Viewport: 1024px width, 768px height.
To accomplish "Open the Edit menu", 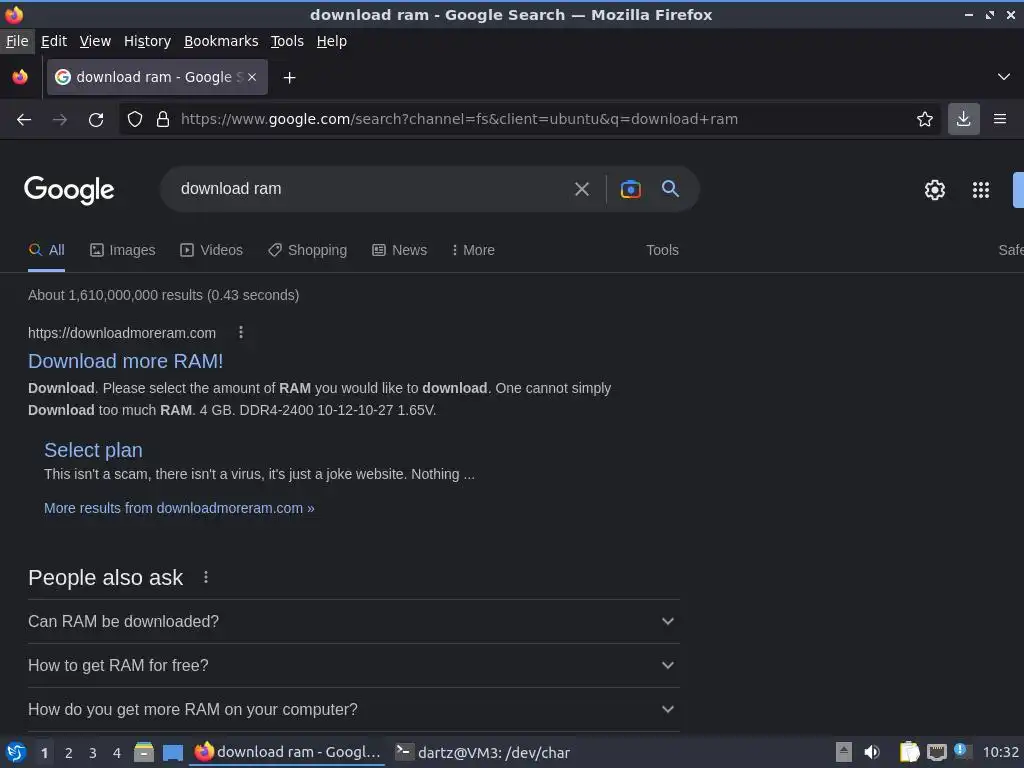I will click(54, 41).
